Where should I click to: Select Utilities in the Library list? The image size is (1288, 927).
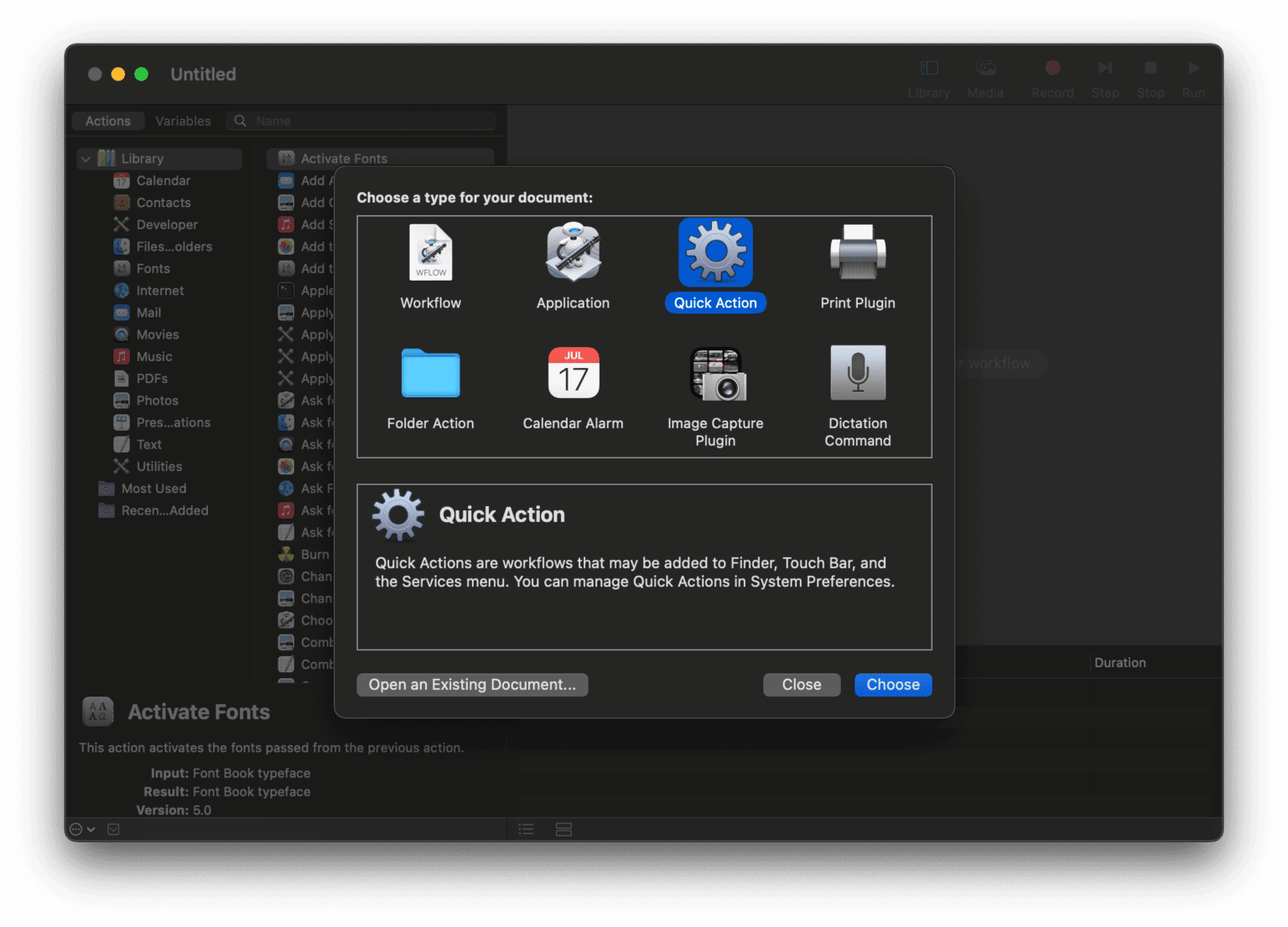coord(158,467)
